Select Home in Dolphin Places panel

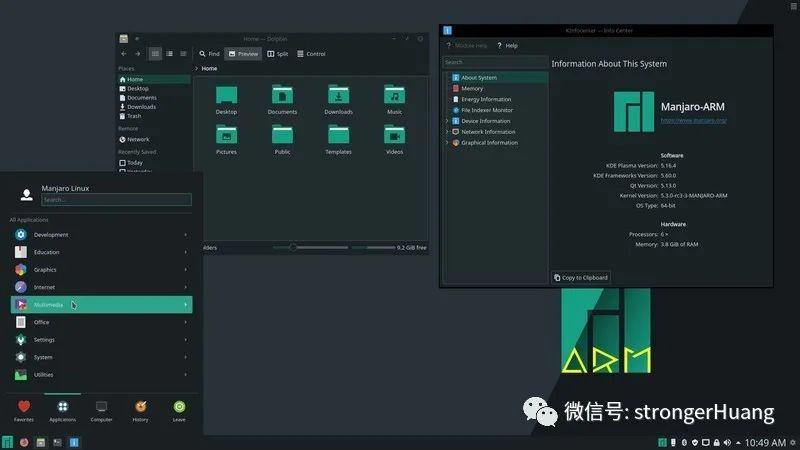154,79
